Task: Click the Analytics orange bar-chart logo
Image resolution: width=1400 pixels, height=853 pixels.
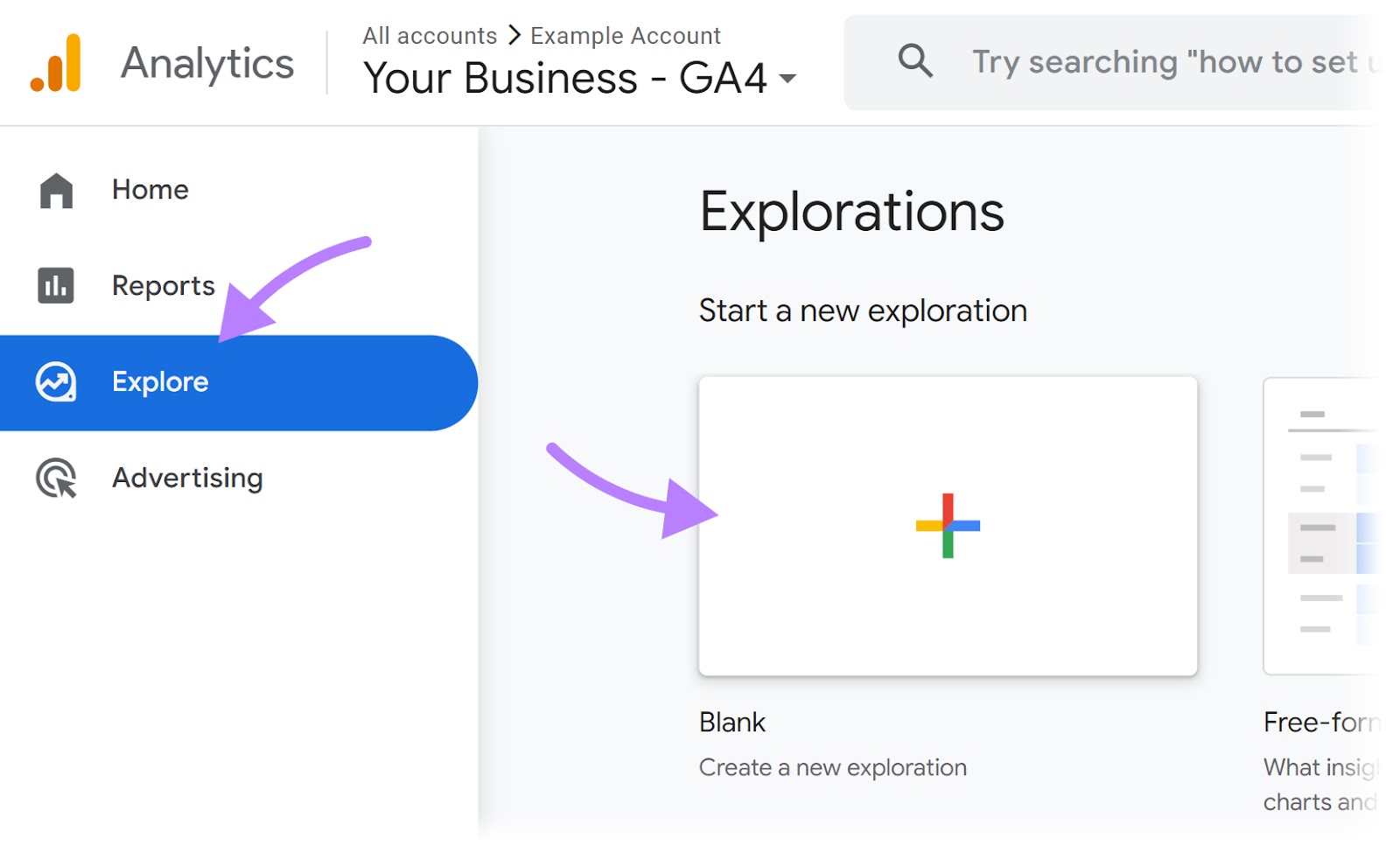Action: pyautogui.click(x=54, y=61)
